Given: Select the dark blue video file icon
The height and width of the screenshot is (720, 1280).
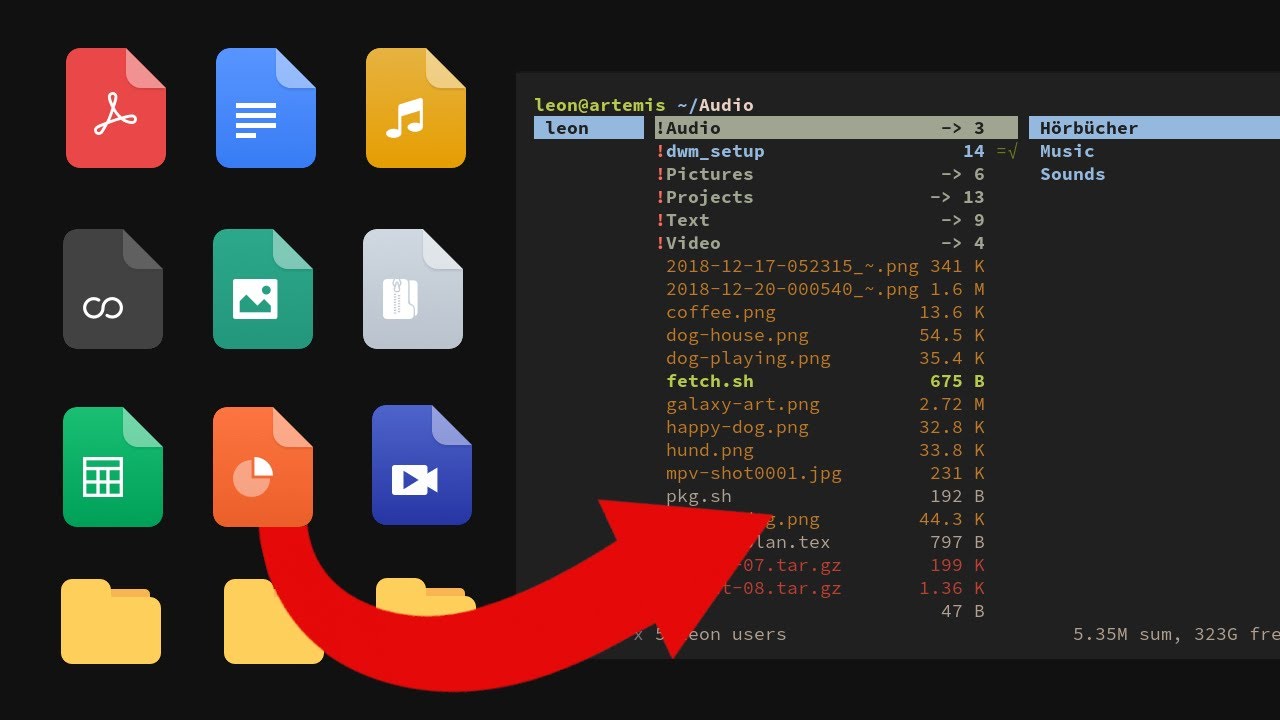Looking at the screenshot, I should [x=422, y=465].
